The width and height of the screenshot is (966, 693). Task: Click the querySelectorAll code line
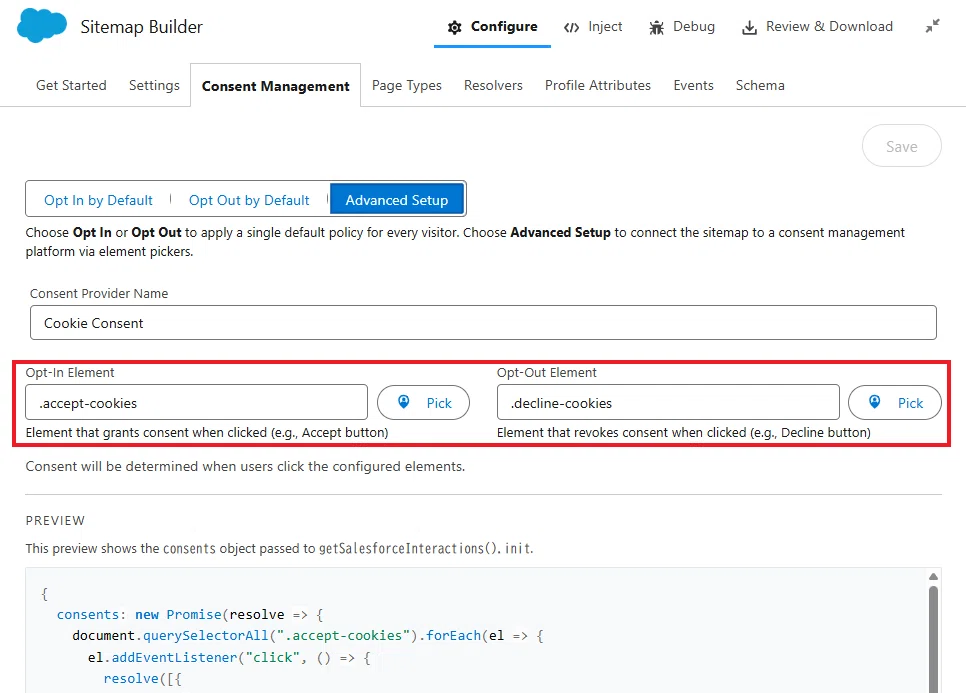point(308,635)
